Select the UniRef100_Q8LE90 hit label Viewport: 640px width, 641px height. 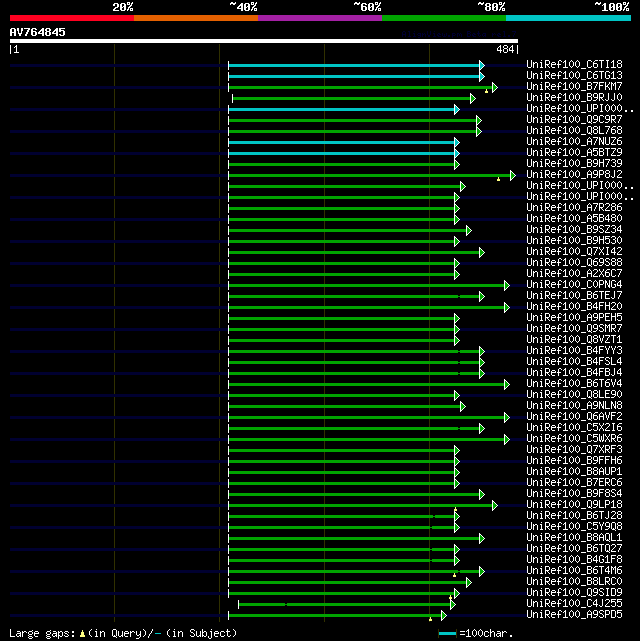point(574,394)
